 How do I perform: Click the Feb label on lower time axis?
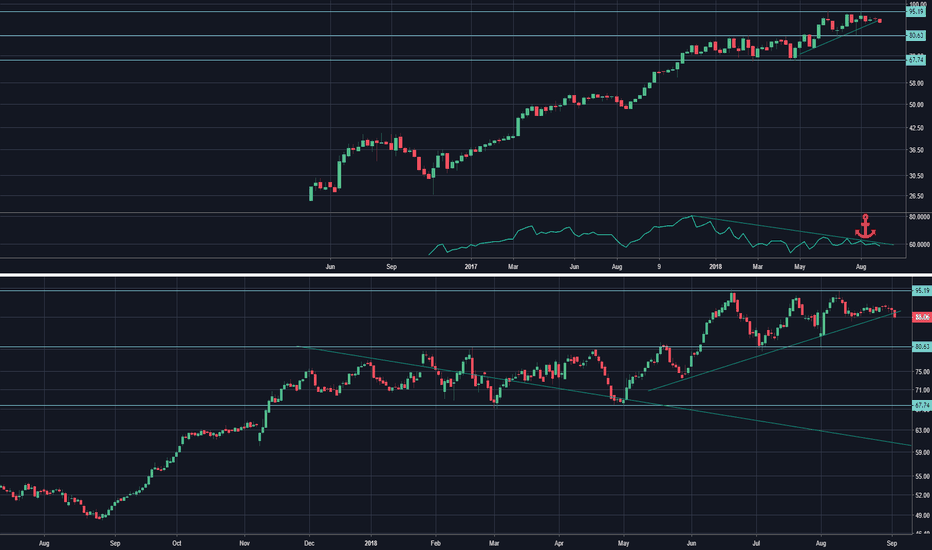click(436, 543)
